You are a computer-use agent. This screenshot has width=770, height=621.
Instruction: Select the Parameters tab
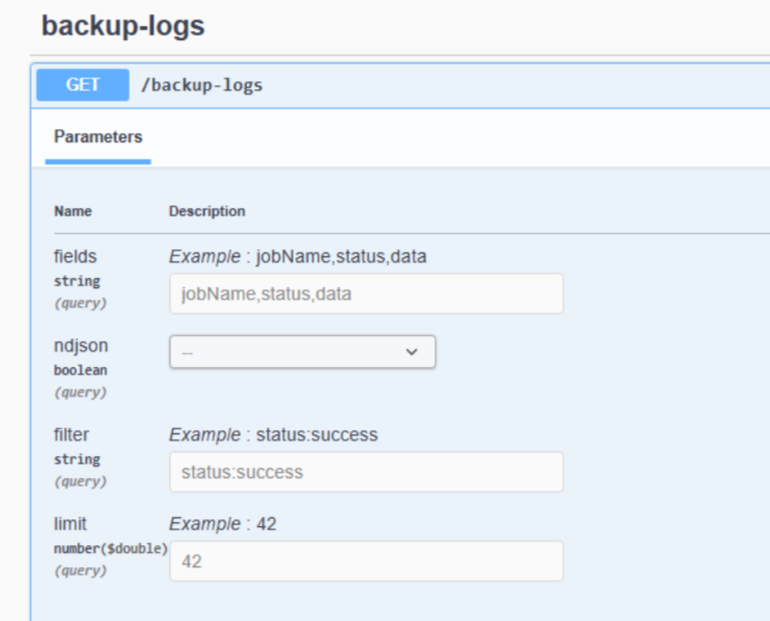pyautogui.click(x=98, y=137)
